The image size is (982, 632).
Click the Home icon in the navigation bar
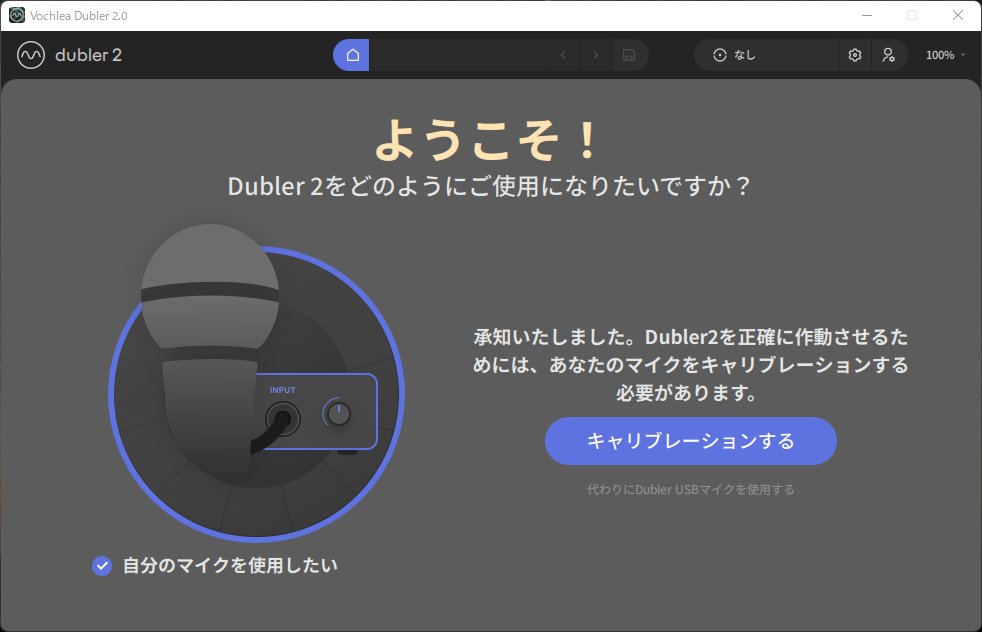pyautogui.click(x=351, y=55)
